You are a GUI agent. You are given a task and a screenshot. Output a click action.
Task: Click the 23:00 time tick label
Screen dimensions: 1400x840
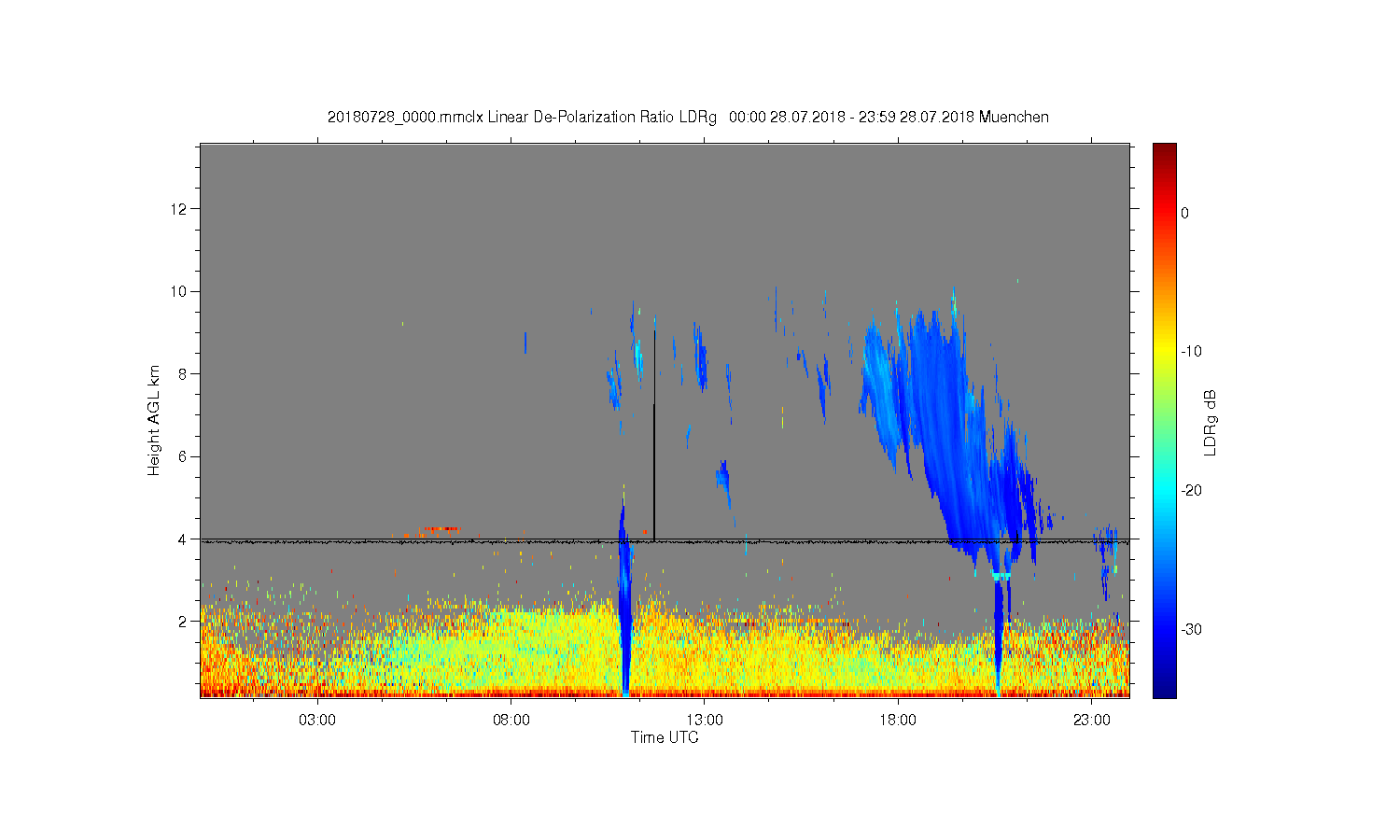tap(1091, 721)
